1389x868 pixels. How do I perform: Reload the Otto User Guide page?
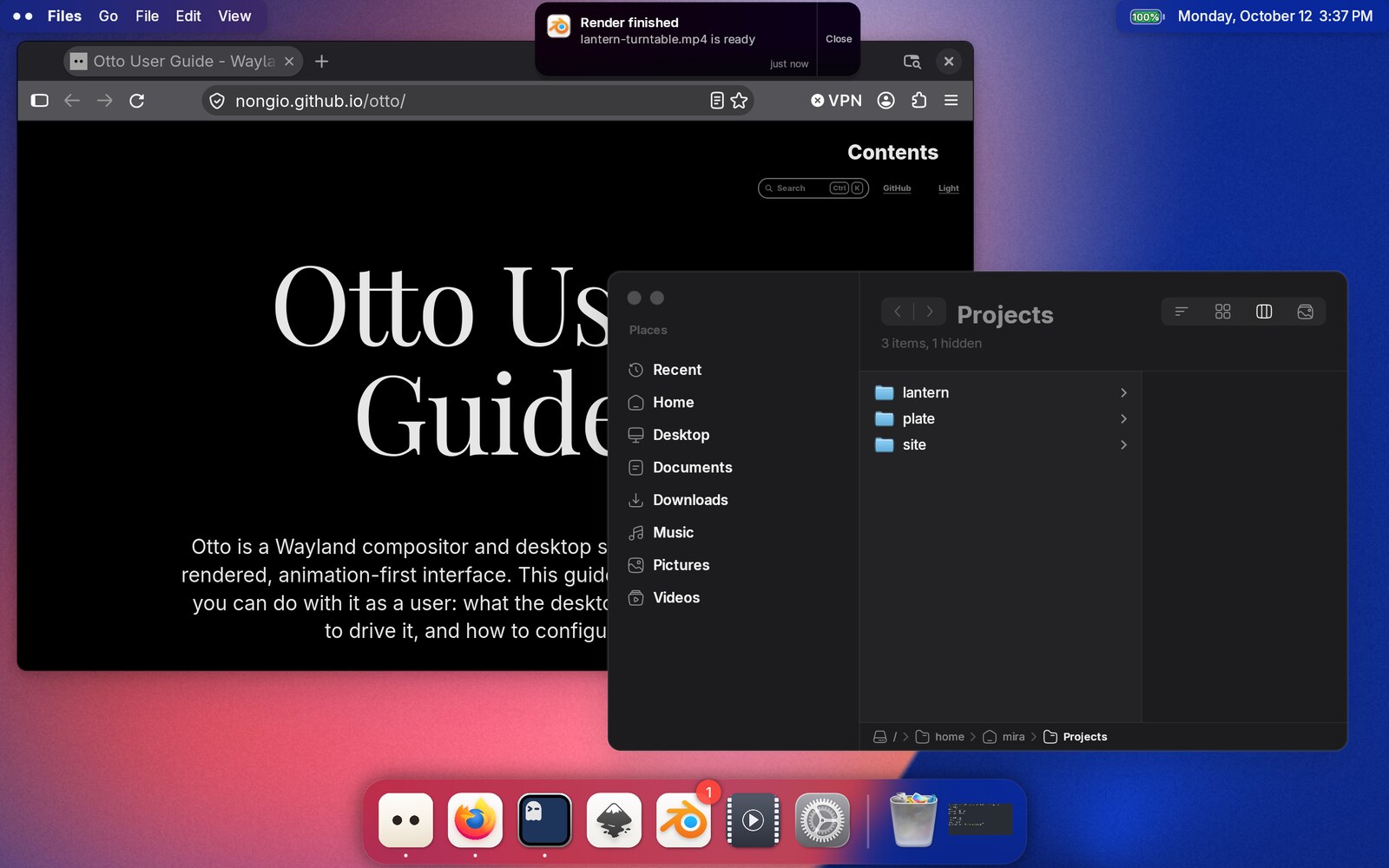tap(136, 101)
